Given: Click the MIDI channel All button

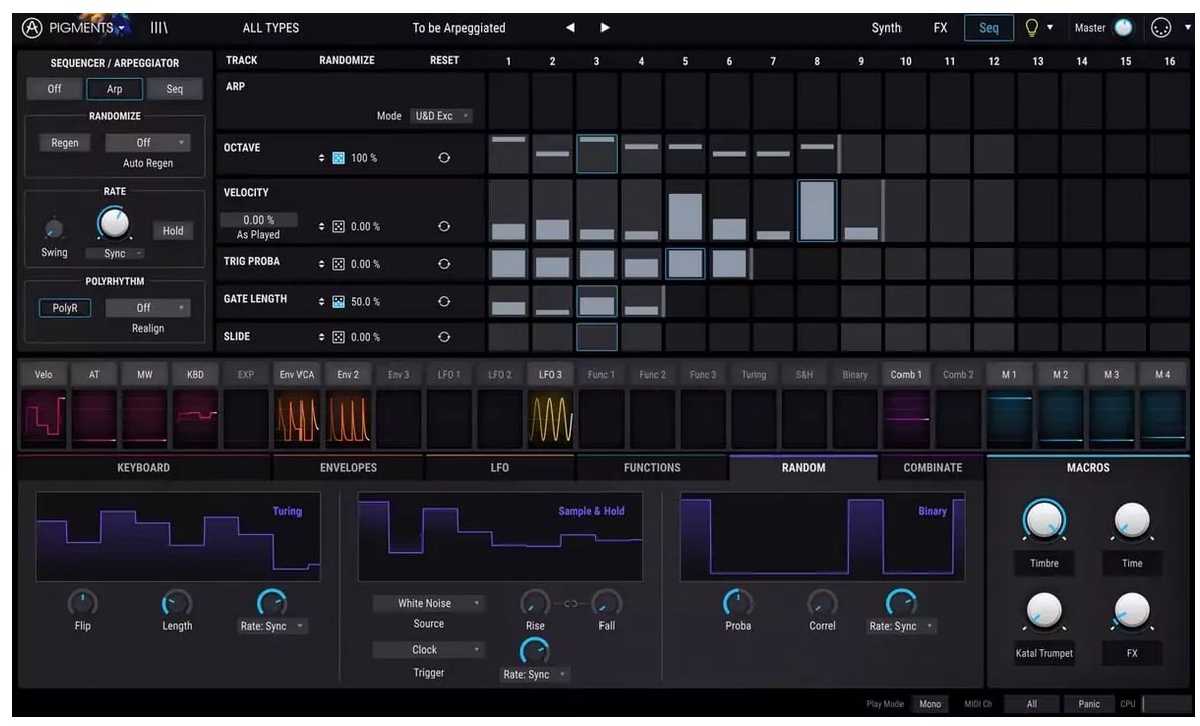Looking at the screenshot, I should tap(1030, 704).
